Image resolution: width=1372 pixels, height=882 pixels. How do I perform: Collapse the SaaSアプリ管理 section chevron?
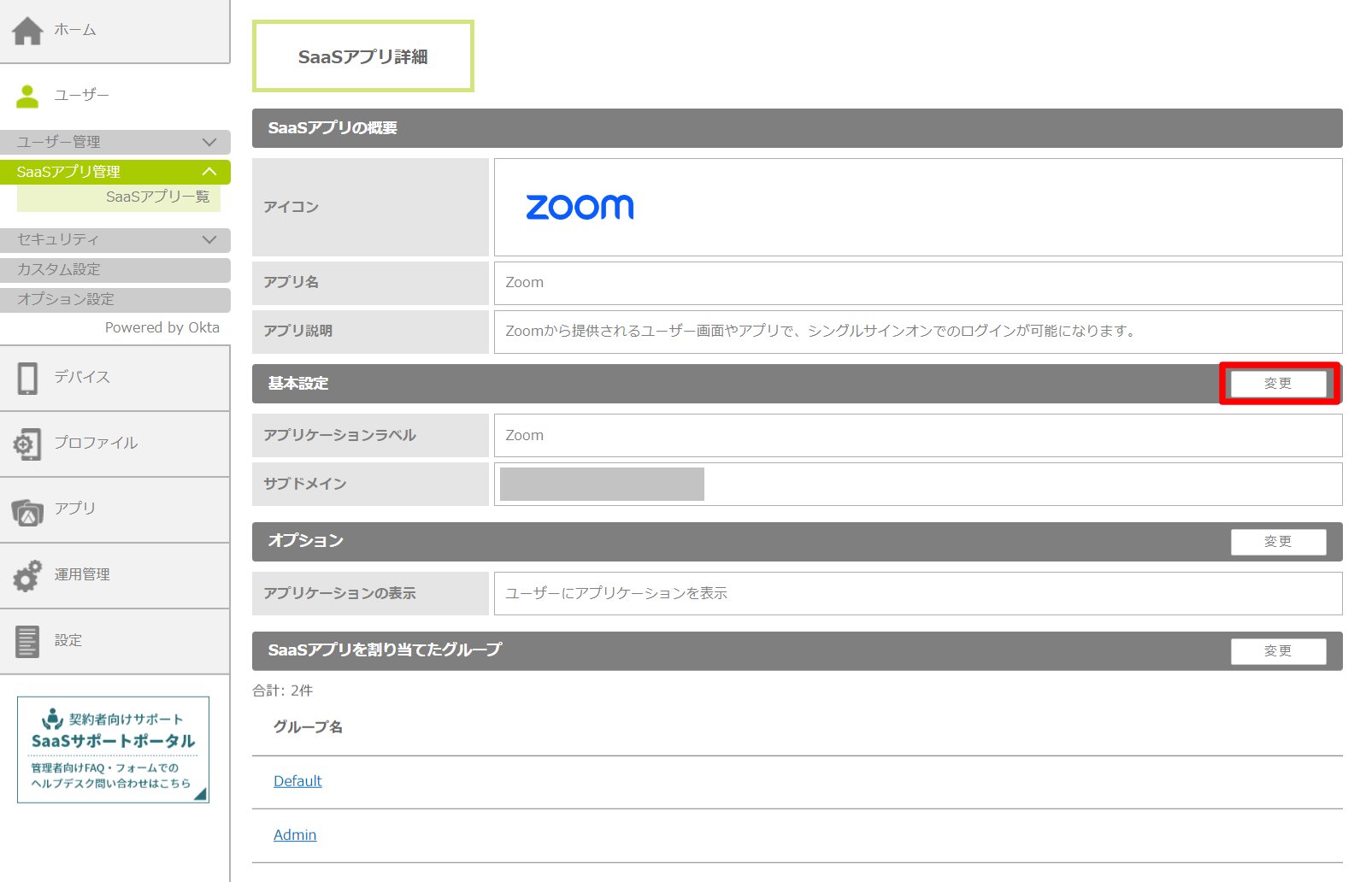tap(209, 172)
